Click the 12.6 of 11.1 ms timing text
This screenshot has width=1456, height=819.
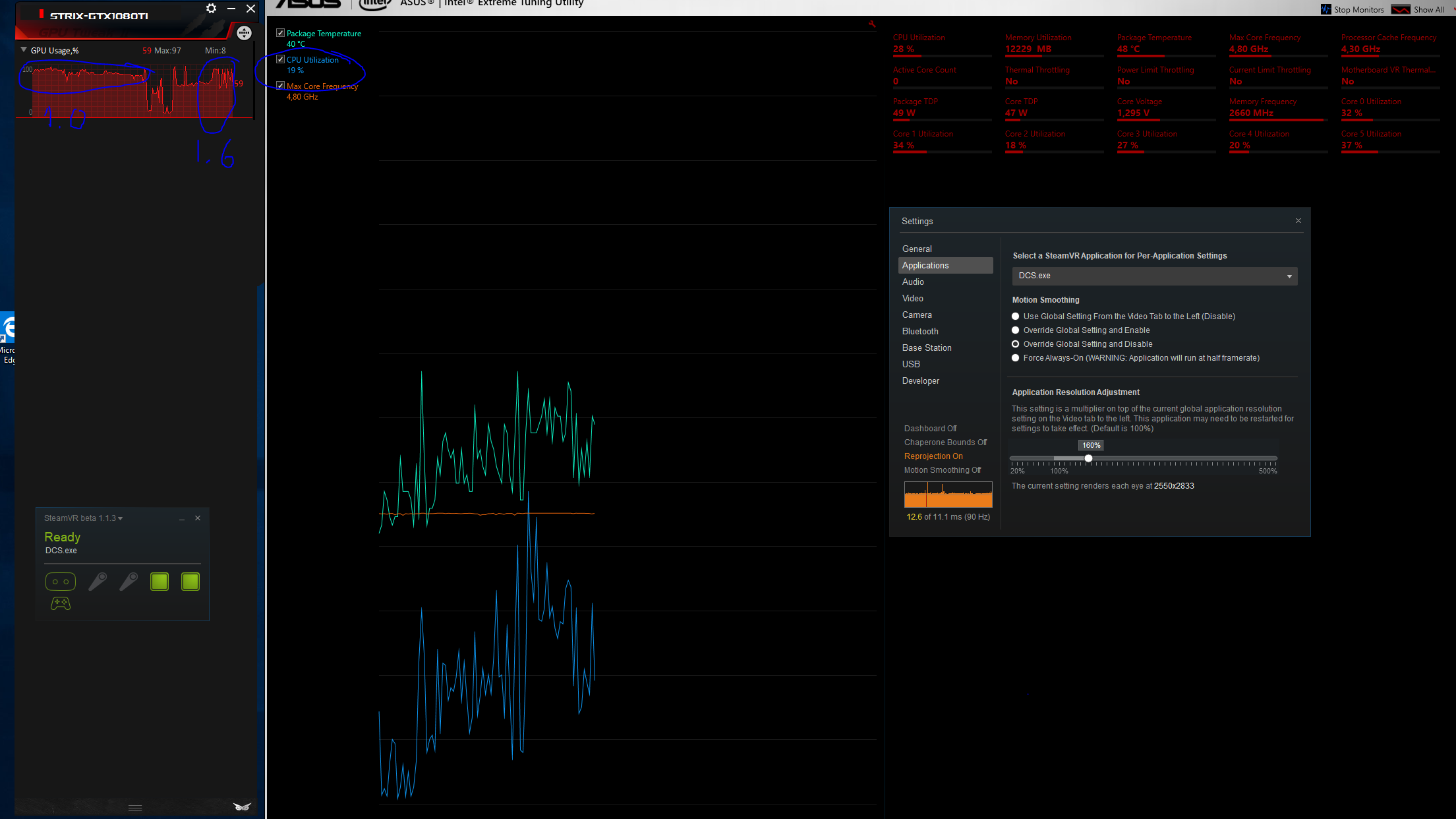(x=948, y=517)
